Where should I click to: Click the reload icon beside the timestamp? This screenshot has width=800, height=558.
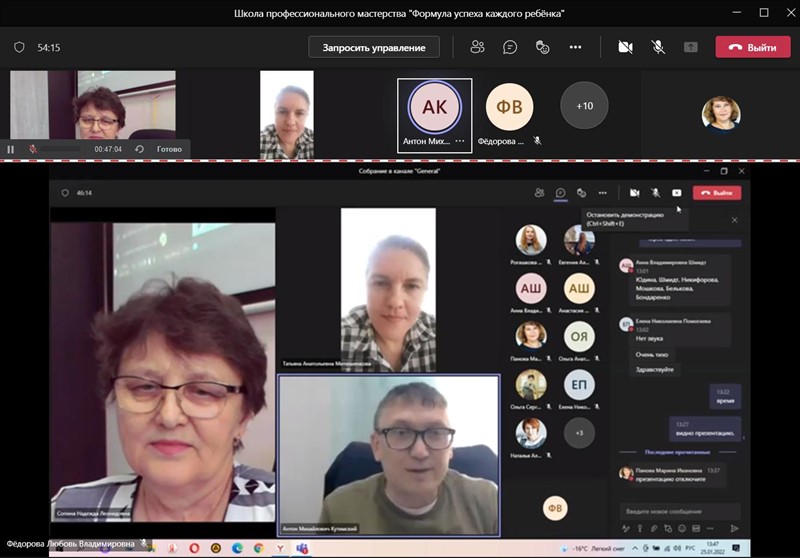click(139, 149)
